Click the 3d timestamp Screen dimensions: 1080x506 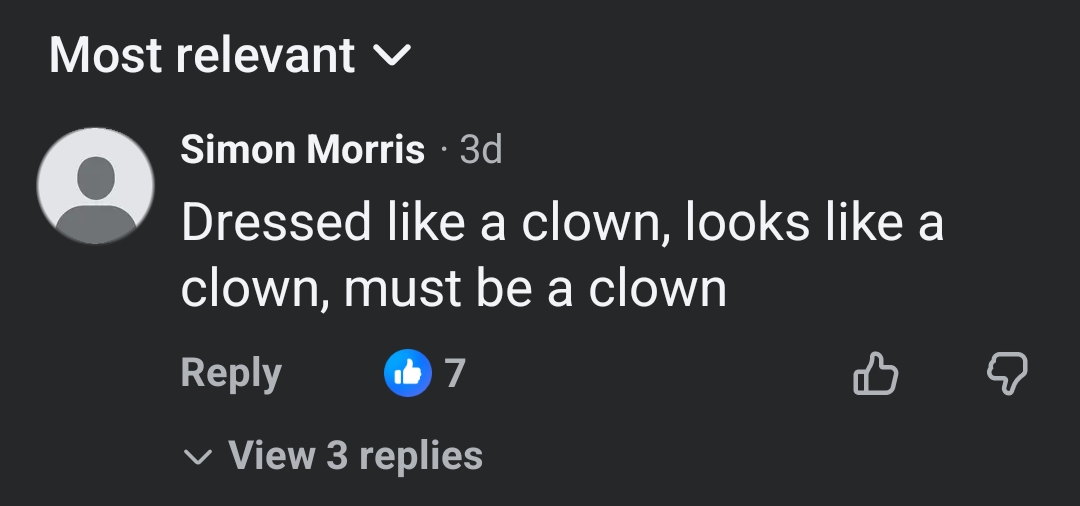tap(481, 150)
